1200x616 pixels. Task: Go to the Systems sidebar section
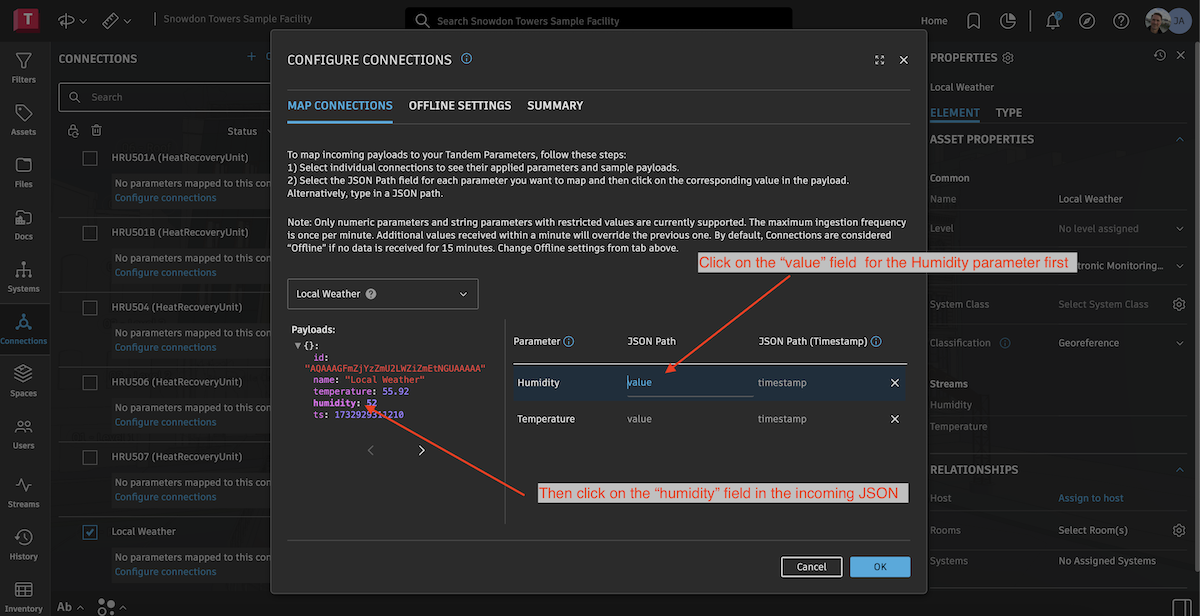pyautogui.click(x=23, y=276)
